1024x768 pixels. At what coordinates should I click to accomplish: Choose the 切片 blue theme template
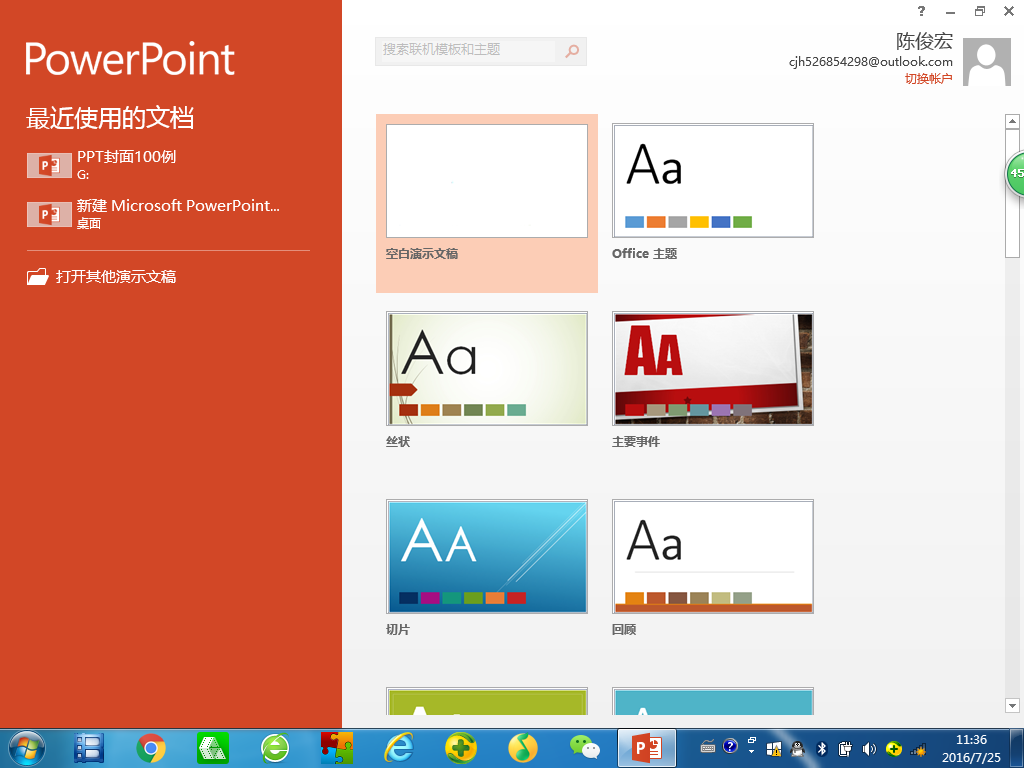pos(487,556)
